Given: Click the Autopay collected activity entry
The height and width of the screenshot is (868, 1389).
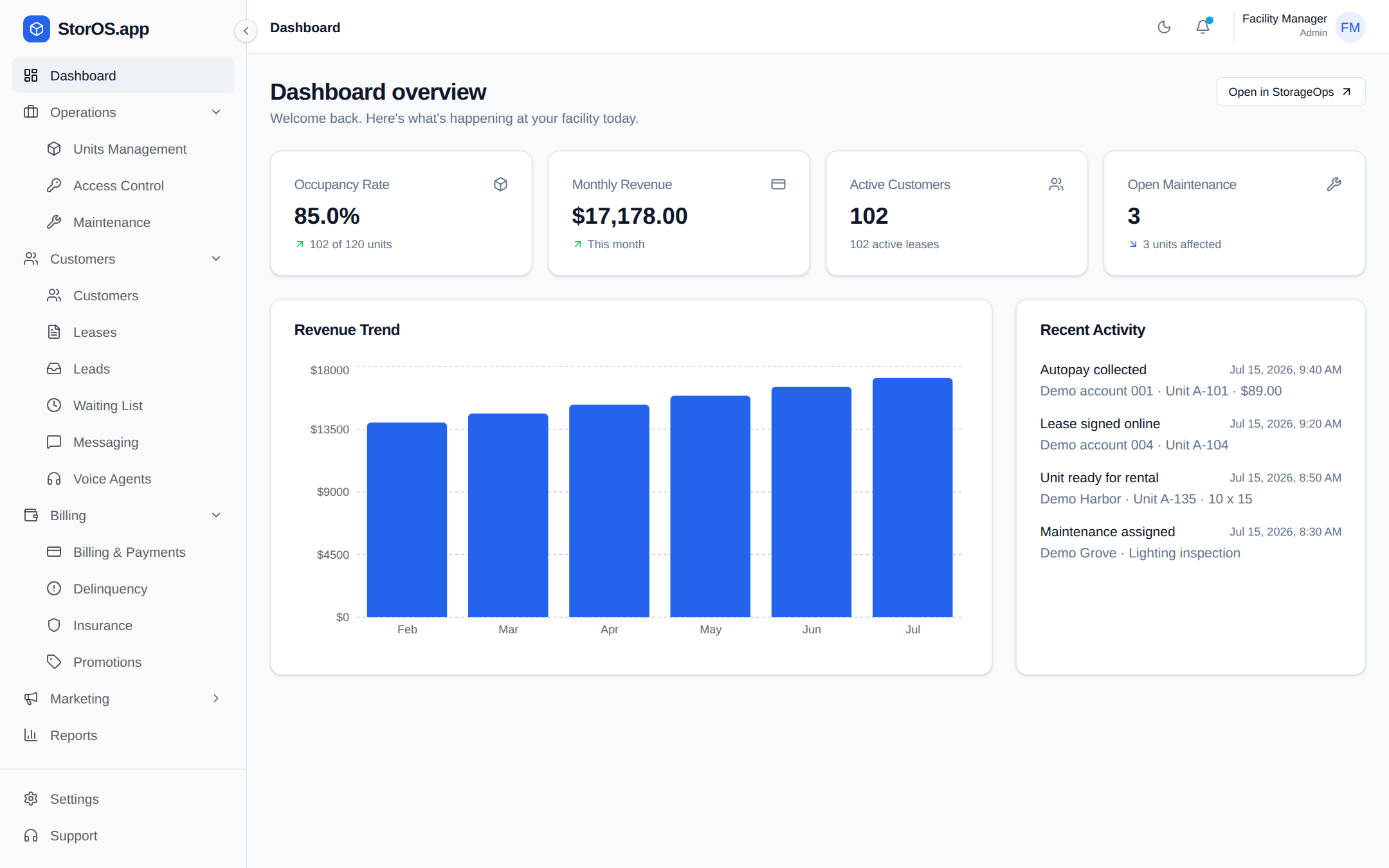Looking at the screenshot, I should pos(1190,380).
